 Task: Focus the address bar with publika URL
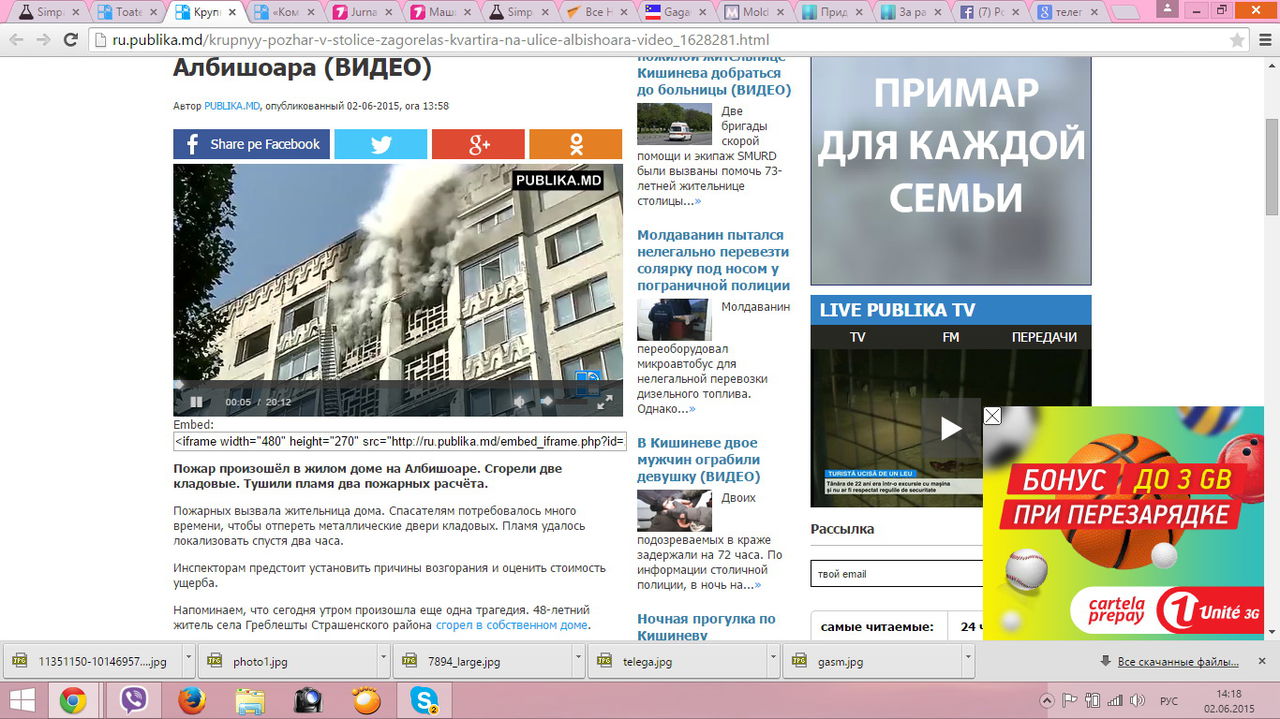tap(660, 41)
